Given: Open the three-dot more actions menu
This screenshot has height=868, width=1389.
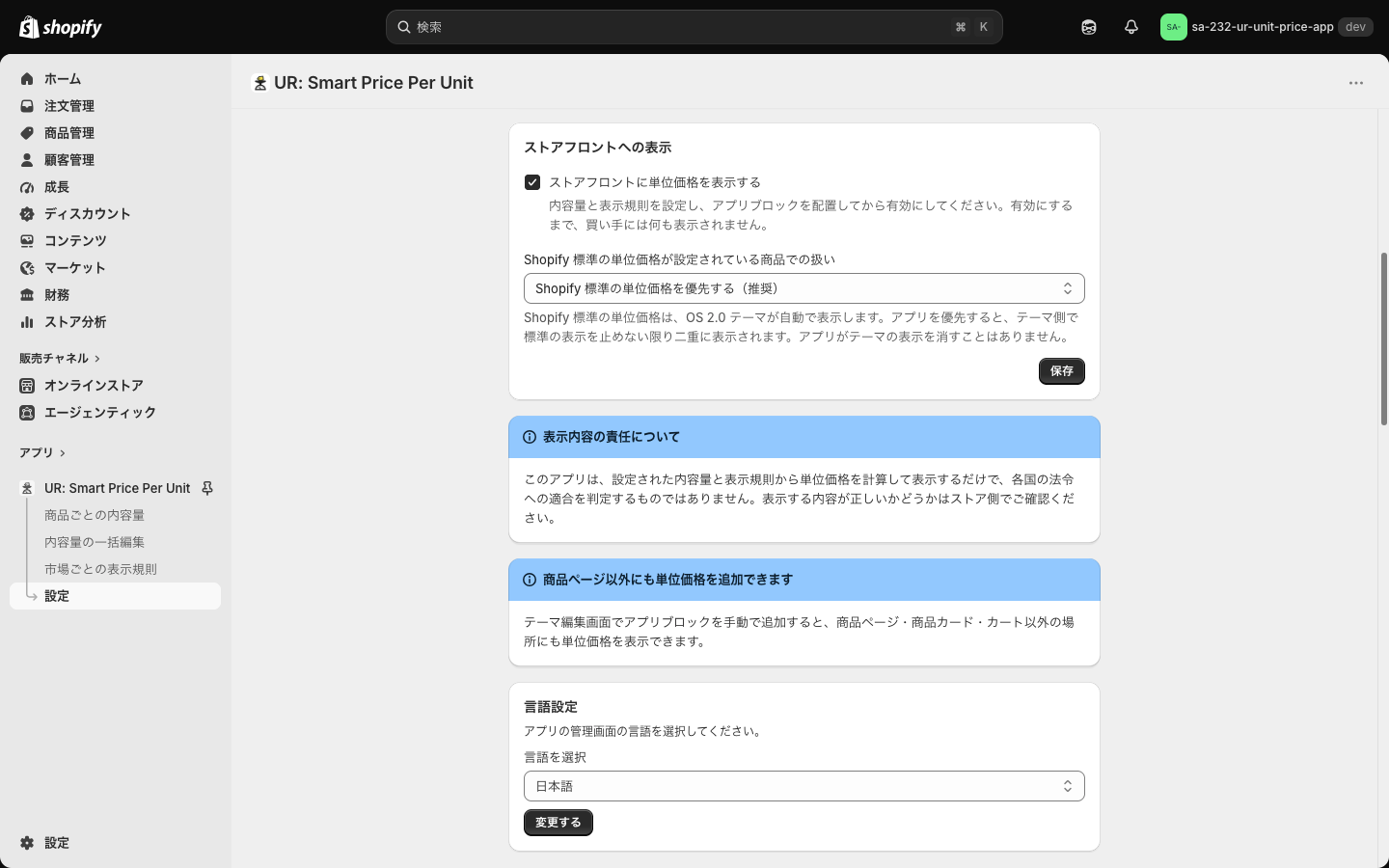Looking at the screenshot, I should click(x=1356, y=83).
